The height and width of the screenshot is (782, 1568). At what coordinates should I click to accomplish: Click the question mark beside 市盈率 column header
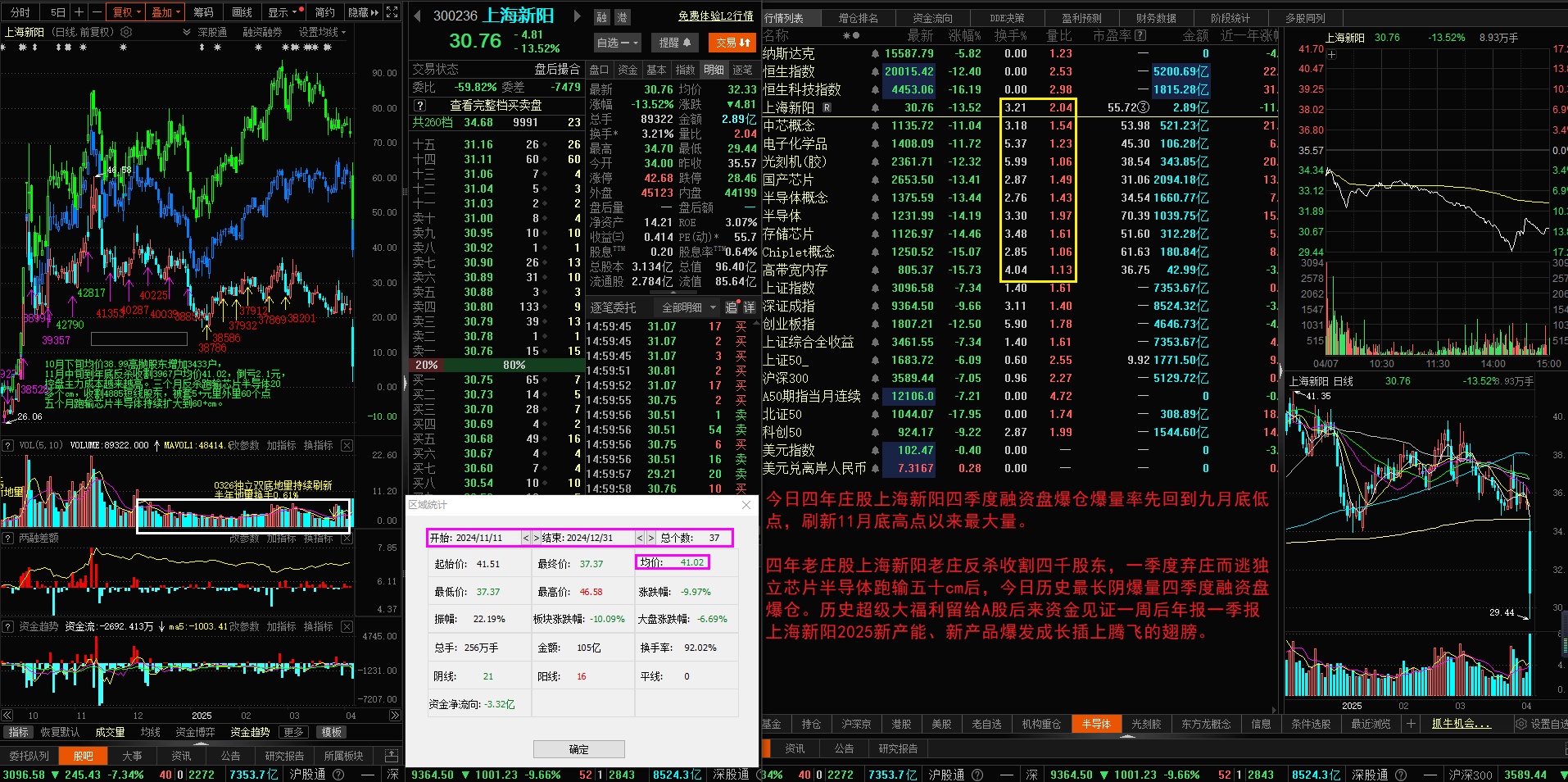point(1141,35)
